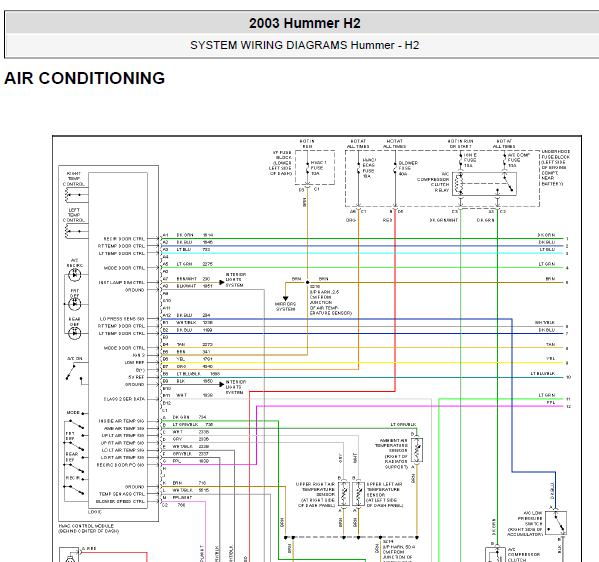The height and width of the screenshot is (562, 599).
Task: Click the DK GRN/WHT wire label under relay
Action: (444, 220)
